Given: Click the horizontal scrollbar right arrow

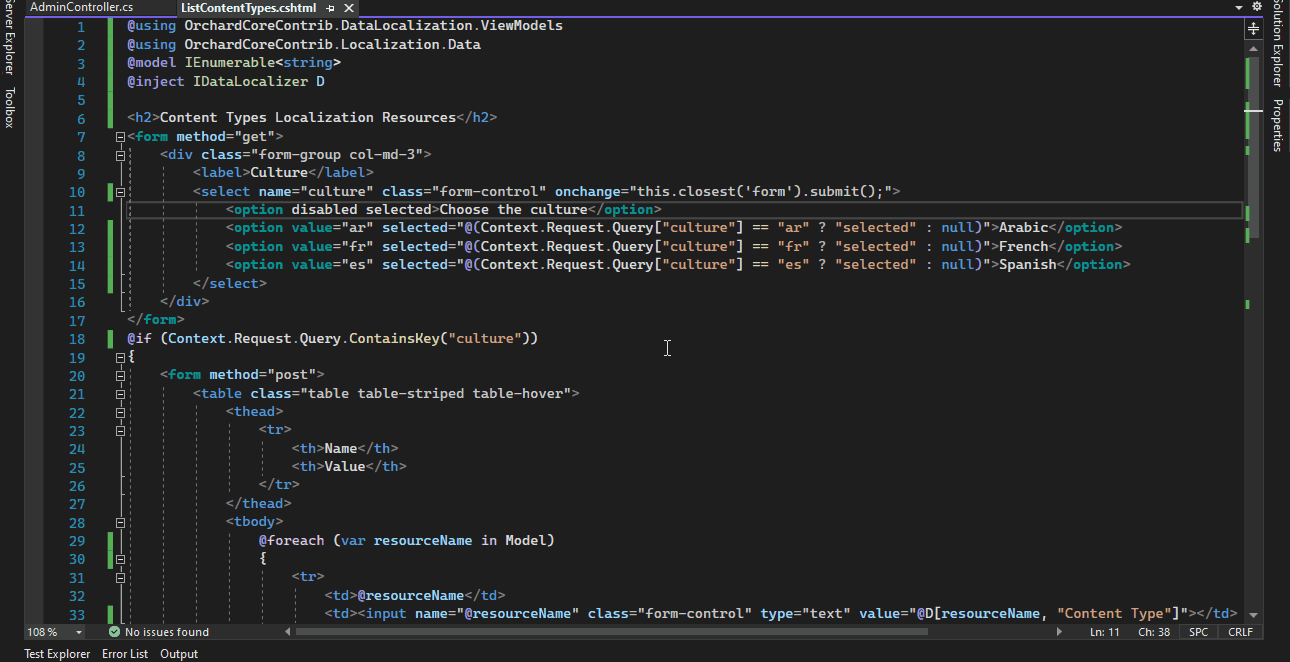Looking at the screenshot, I should [1060, 631].
